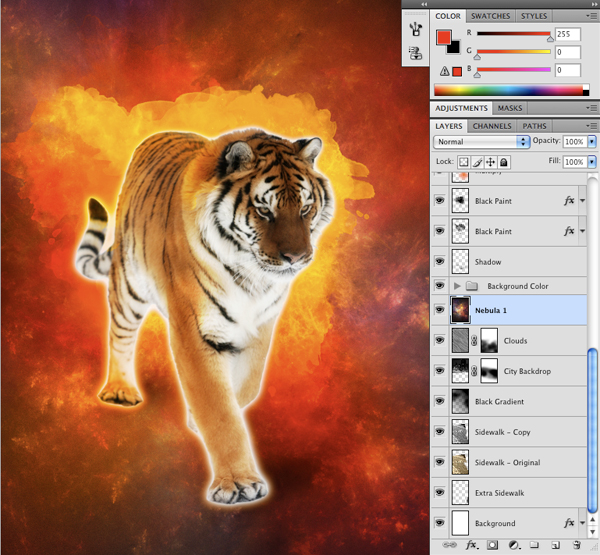Select the Shadow layer name
This screenshot has width=600, height=555.
[x=488, y=262]
